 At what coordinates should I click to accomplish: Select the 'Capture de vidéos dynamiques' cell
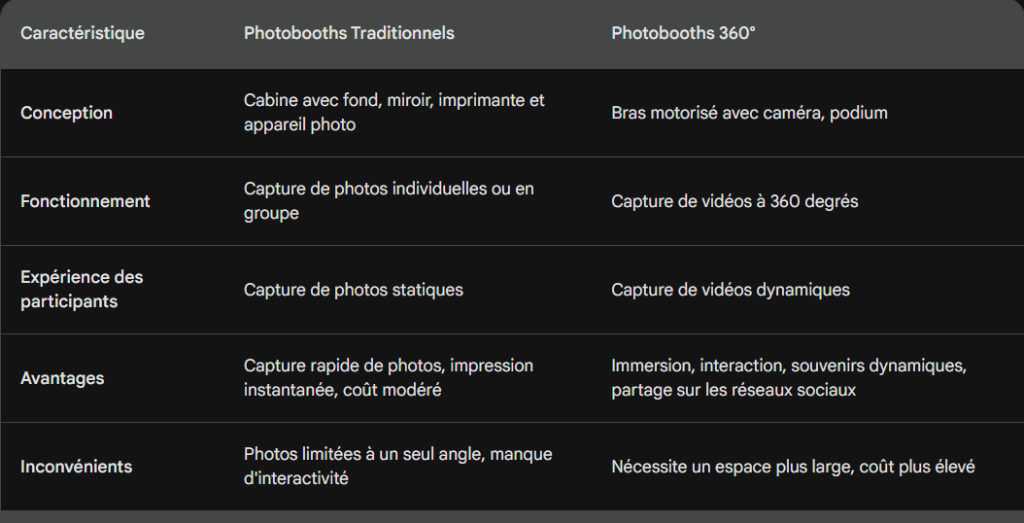[730, 290]
